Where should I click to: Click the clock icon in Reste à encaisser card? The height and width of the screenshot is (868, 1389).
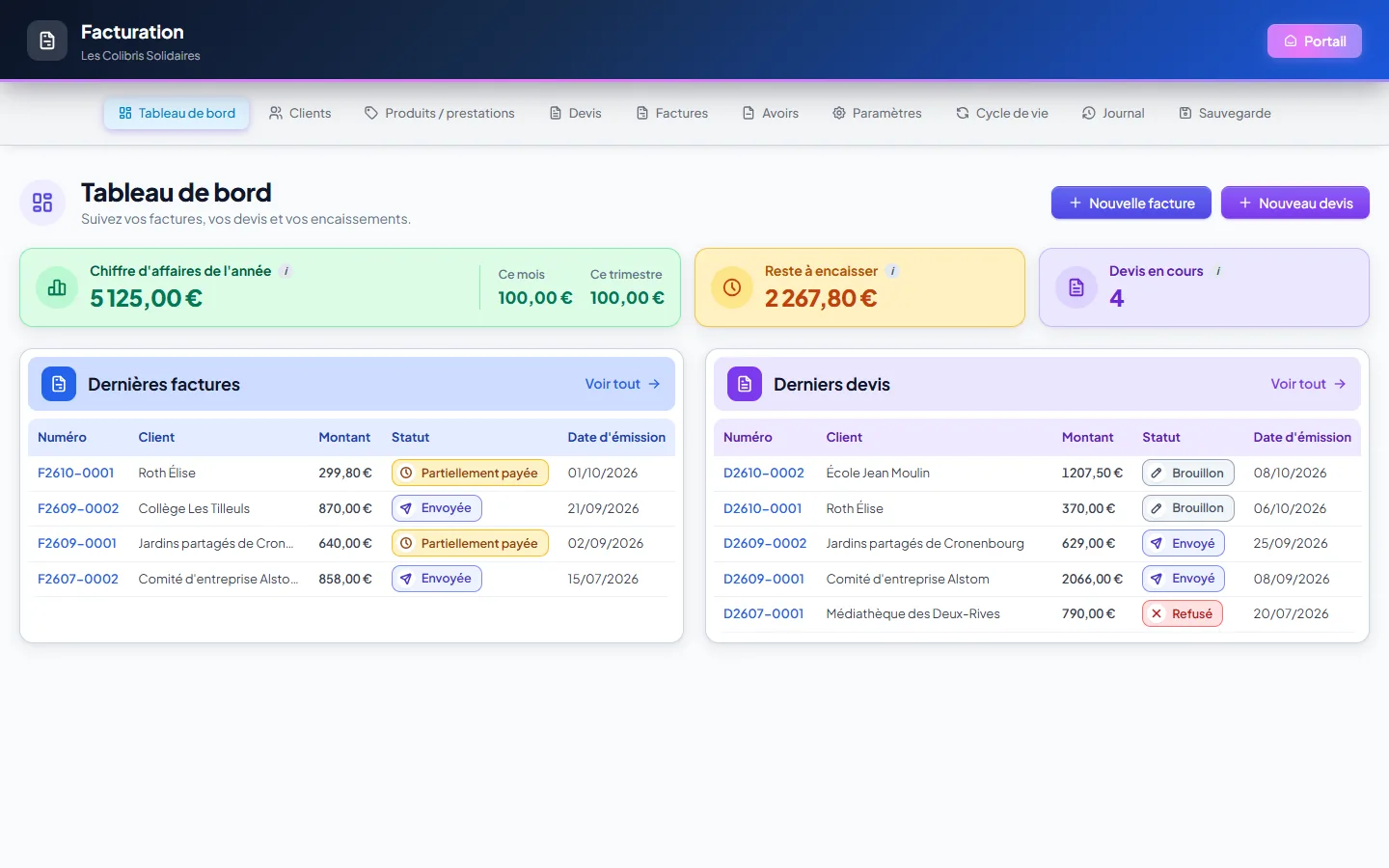point(732,287)
